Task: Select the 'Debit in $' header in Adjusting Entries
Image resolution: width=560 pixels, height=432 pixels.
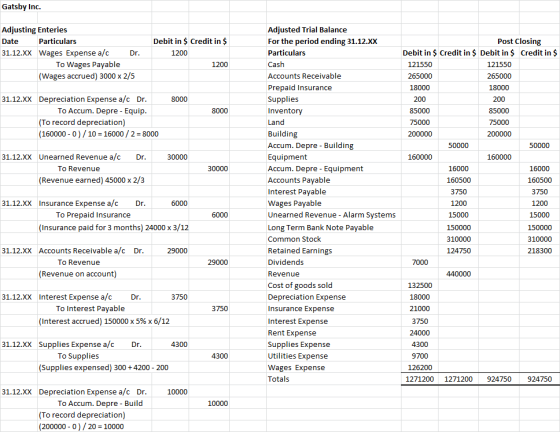Action: tap(170, 41)
